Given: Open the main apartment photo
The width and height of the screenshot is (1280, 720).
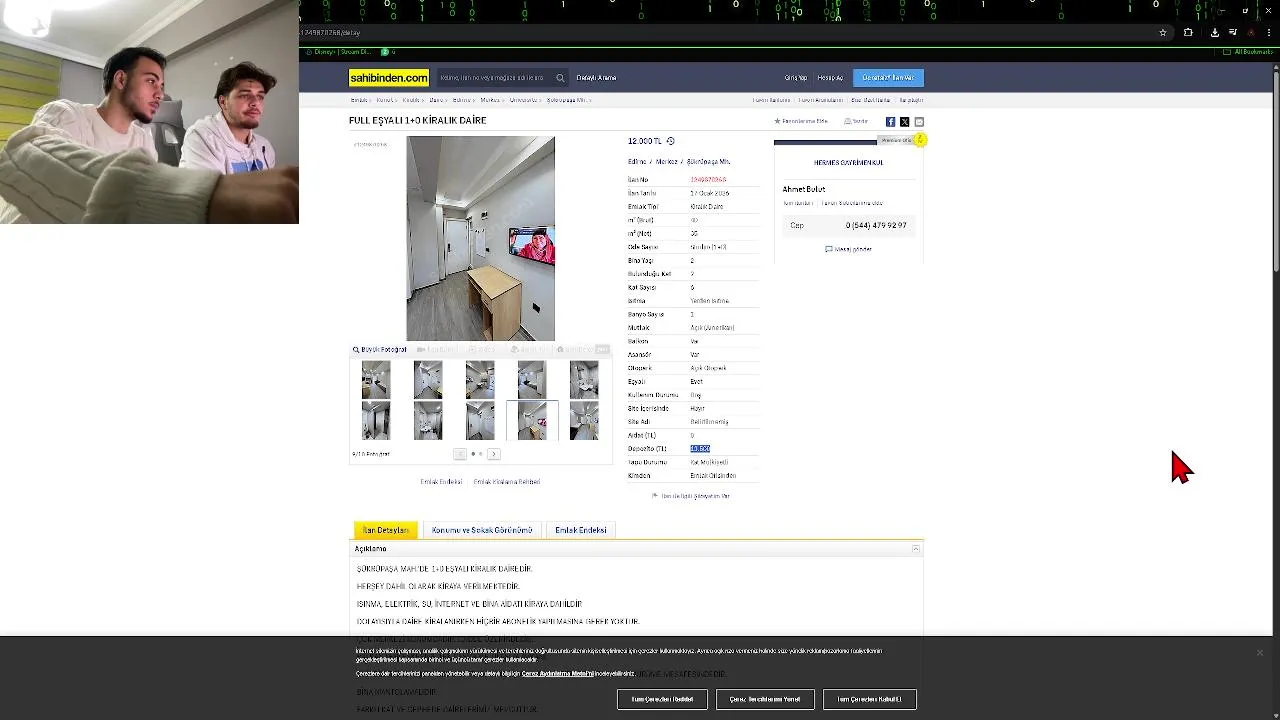Looking at the screenshot, I should pos(480,238).
